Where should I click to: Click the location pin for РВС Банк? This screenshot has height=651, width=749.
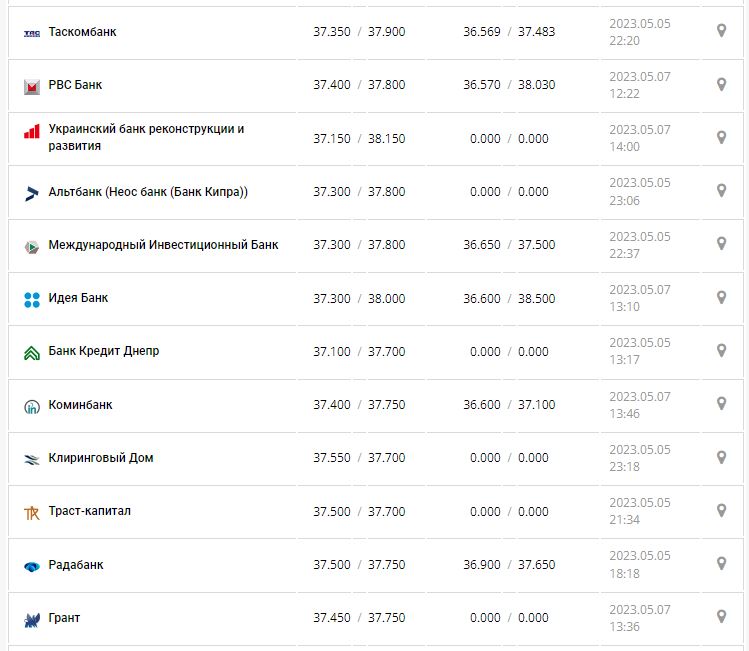point(721,85)
